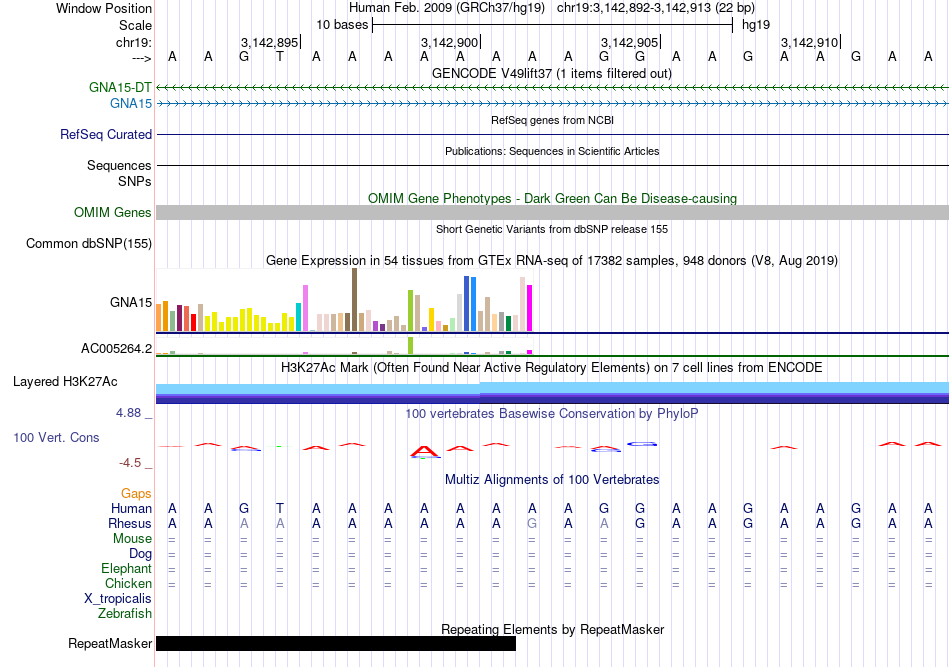Click the X_tropicalis species label
The height and width of the screenshot is (667, 950).
tap(118, 599)
